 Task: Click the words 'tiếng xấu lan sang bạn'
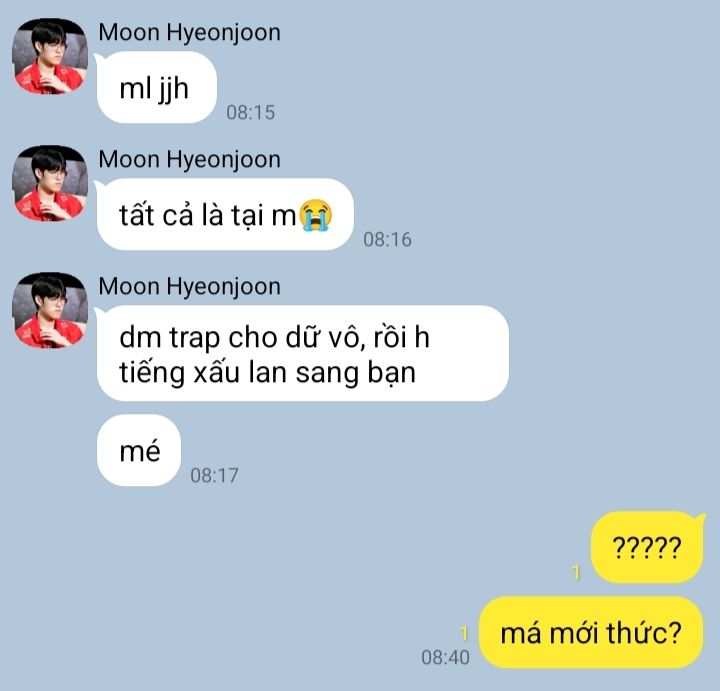tap(267, 372)
